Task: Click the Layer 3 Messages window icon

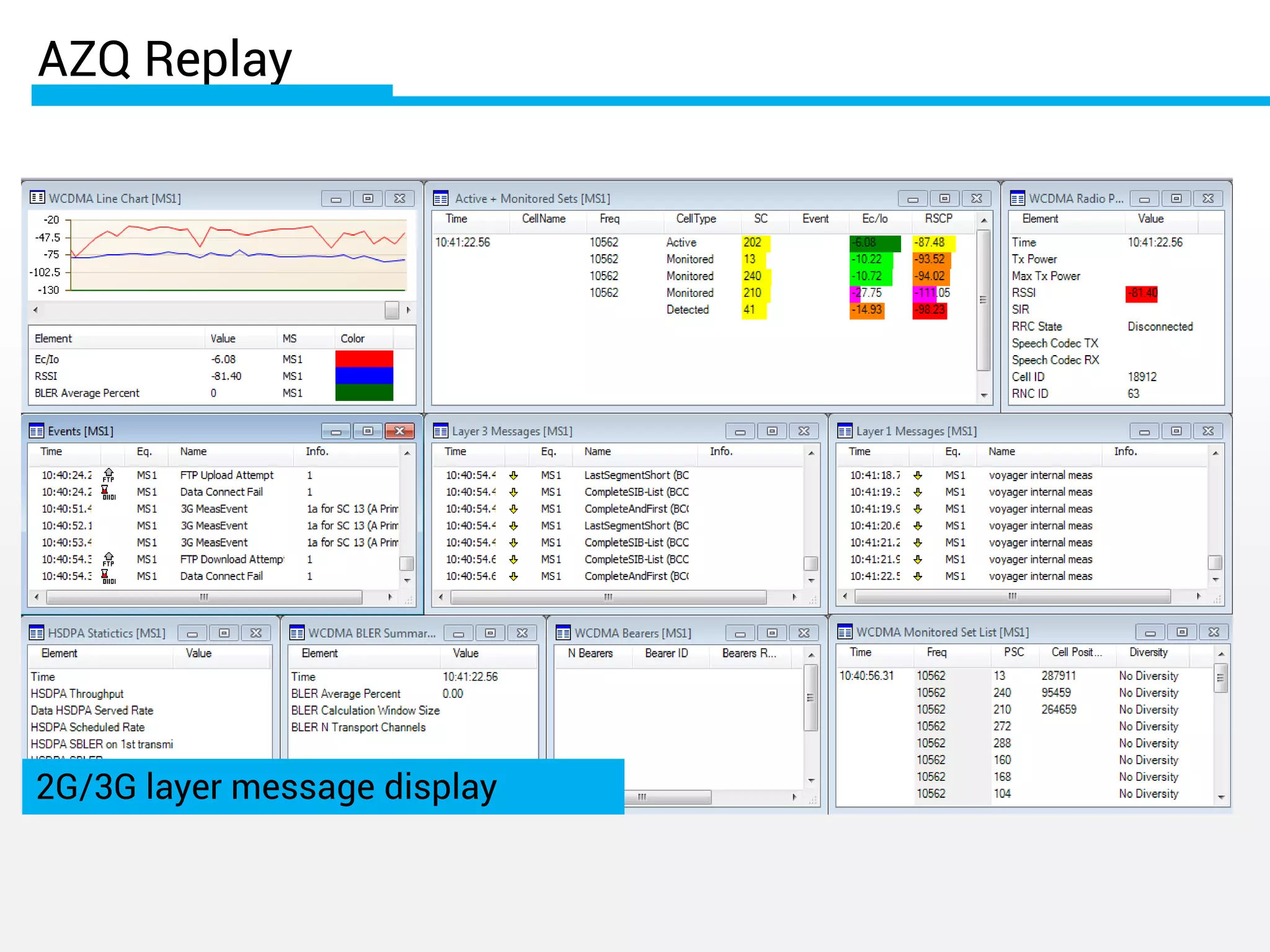Action: (x=441, y=431)
